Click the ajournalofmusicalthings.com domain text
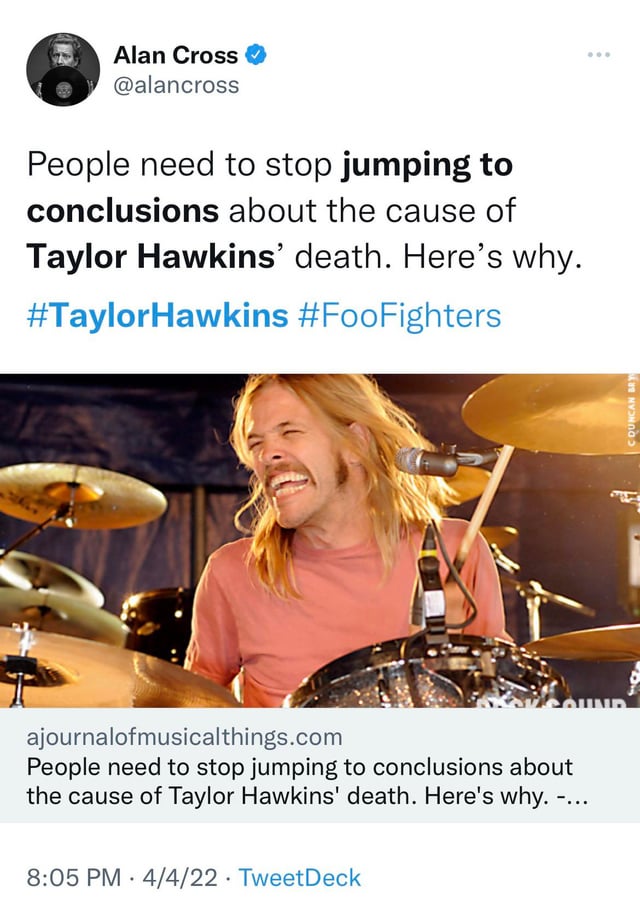Viewport: 640px width, 910px height. (185, 737)
